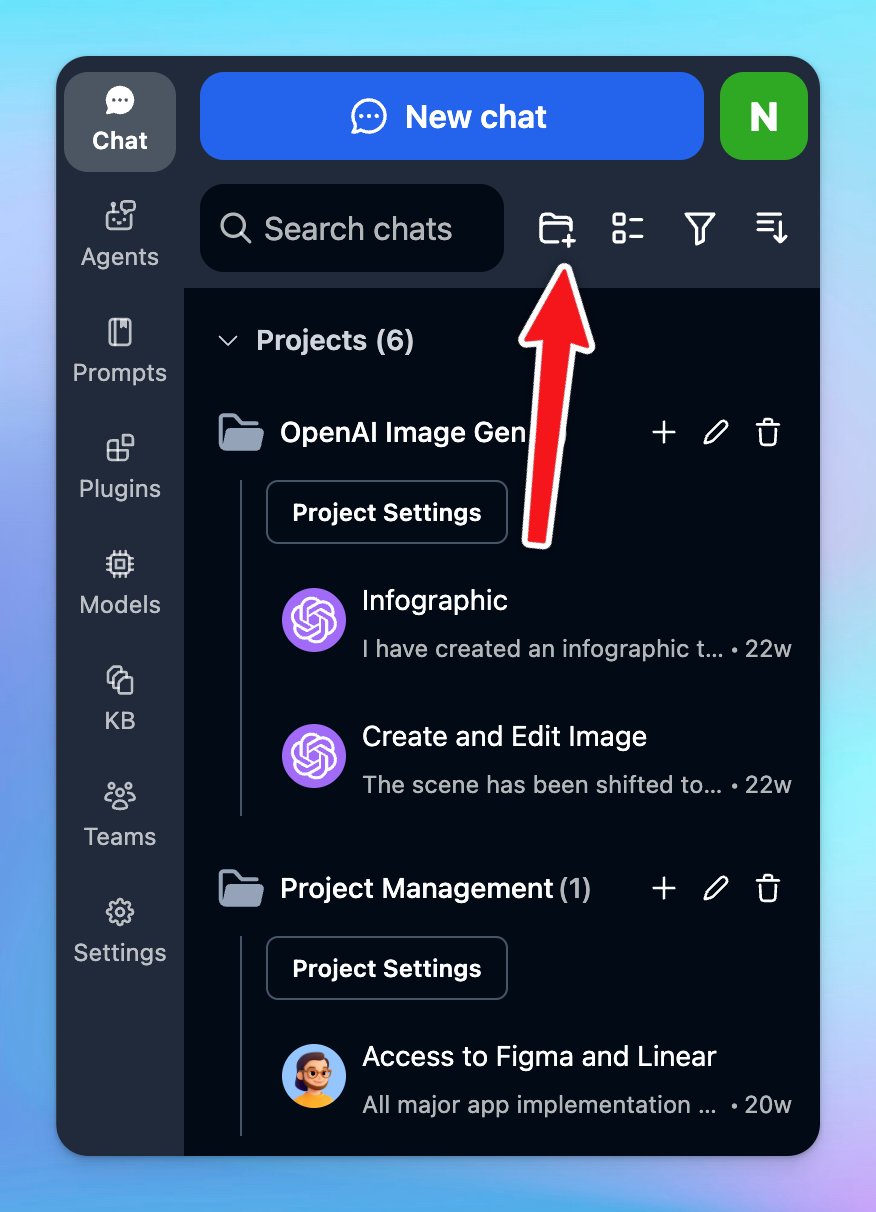Open the multi-select chats list icon
This screenshot has width=876, height=1212.
pos(627,229)
